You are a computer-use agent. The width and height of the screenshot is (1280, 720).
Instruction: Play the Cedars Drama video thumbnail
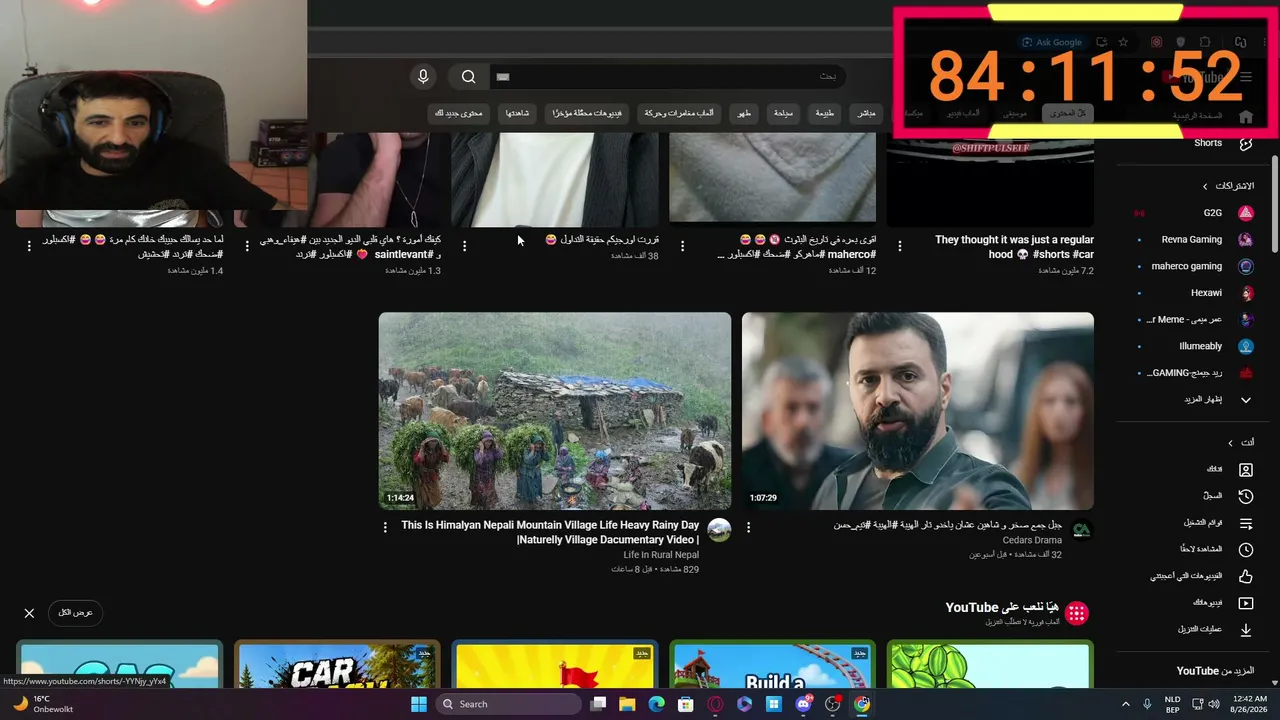coord(918,411)
